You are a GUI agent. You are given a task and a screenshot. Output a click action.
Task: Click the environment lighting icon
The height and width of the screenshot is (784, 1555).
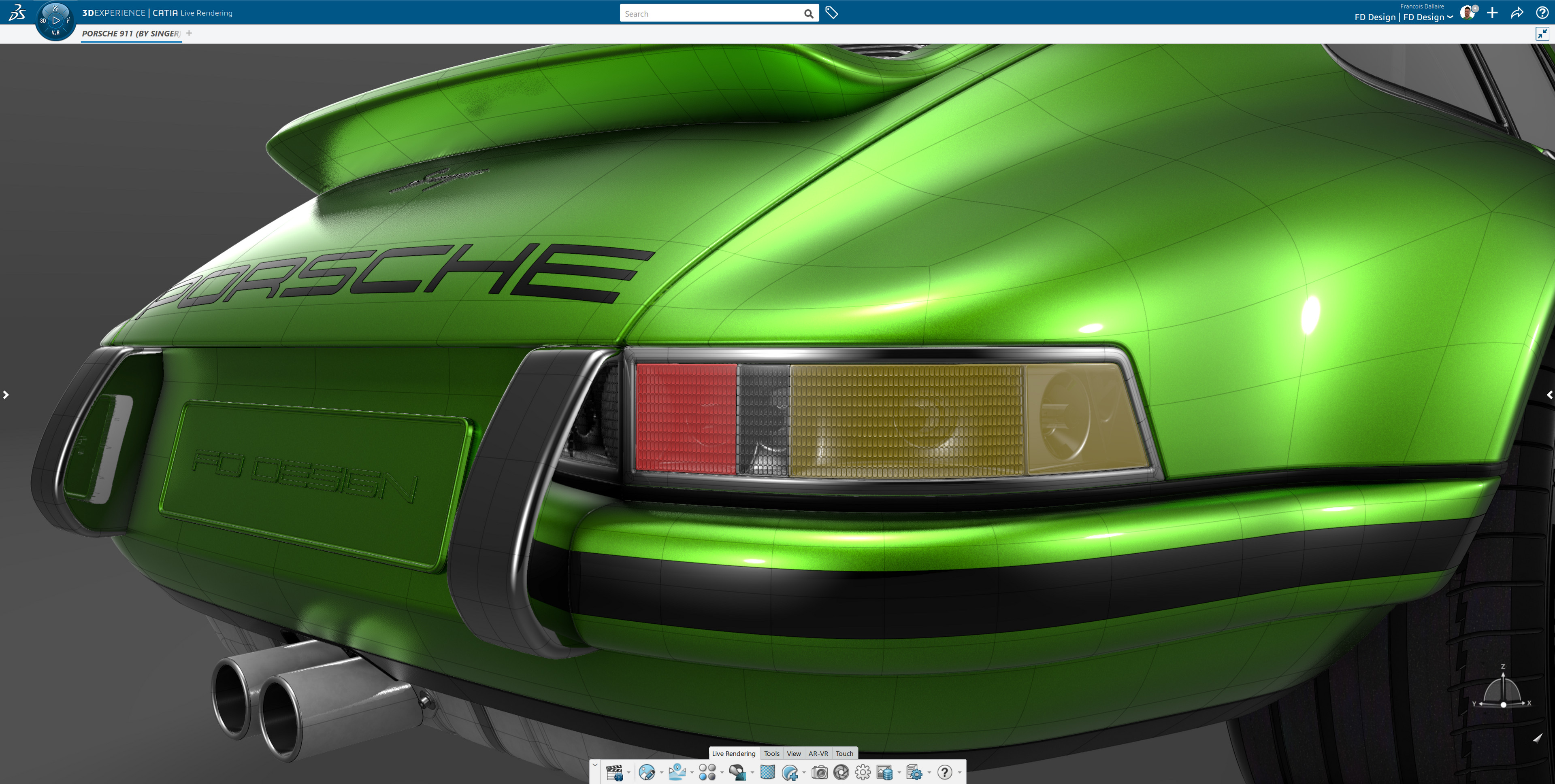(677, 773)
